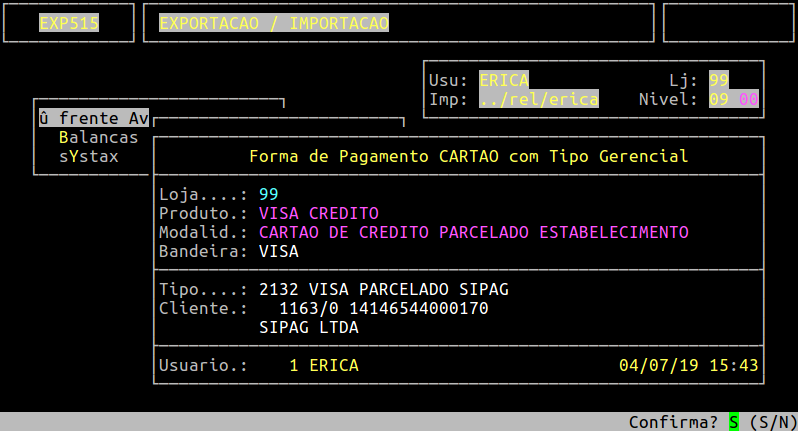
Task: Click Tipo 2132 VISA PARCELADO SIPAG
Action: click(x=383, y=289)
